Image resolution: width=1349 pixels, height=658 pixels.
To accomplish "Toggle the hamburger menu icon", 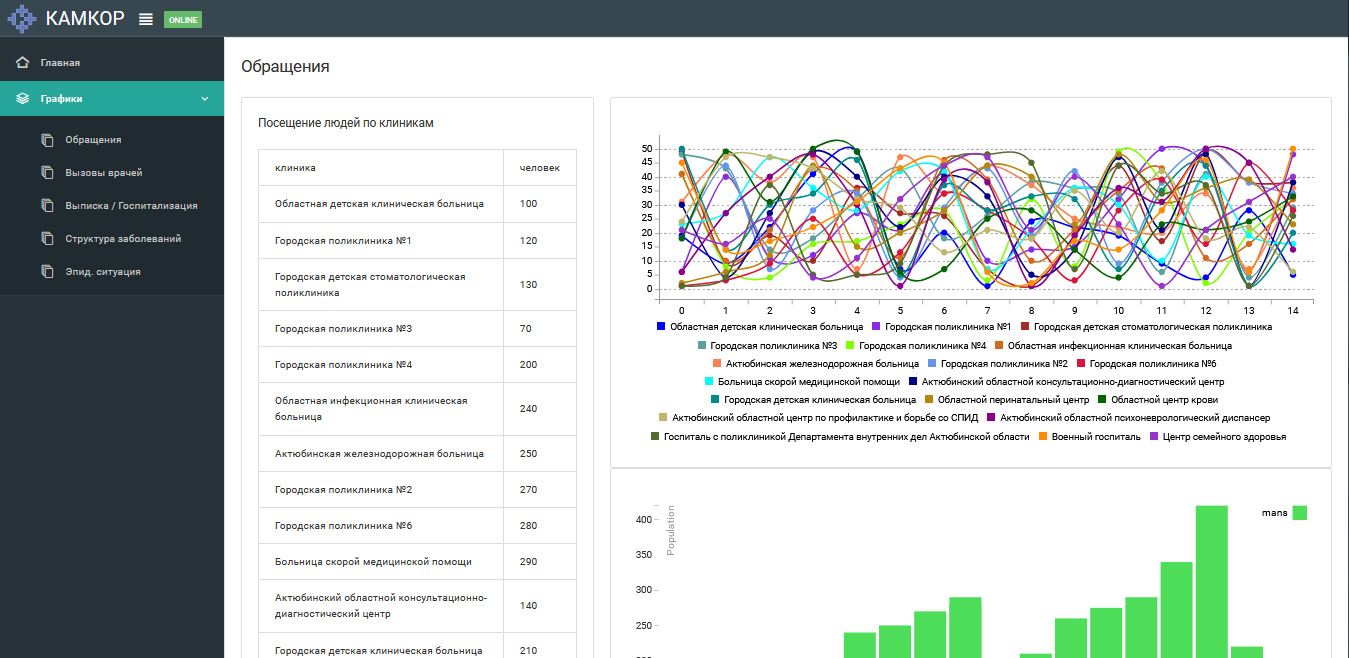I will pyautogui.click(x=146, y=19).
